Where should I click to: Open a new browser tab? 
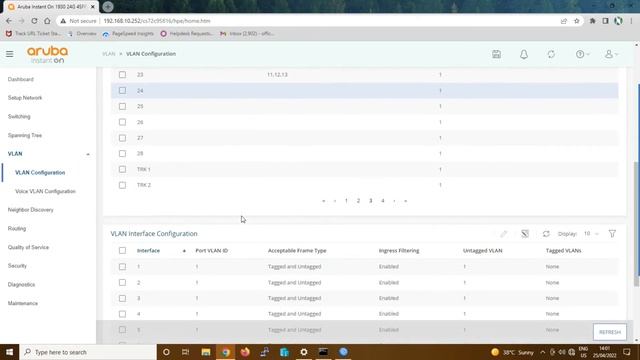(x=108, y=7)
